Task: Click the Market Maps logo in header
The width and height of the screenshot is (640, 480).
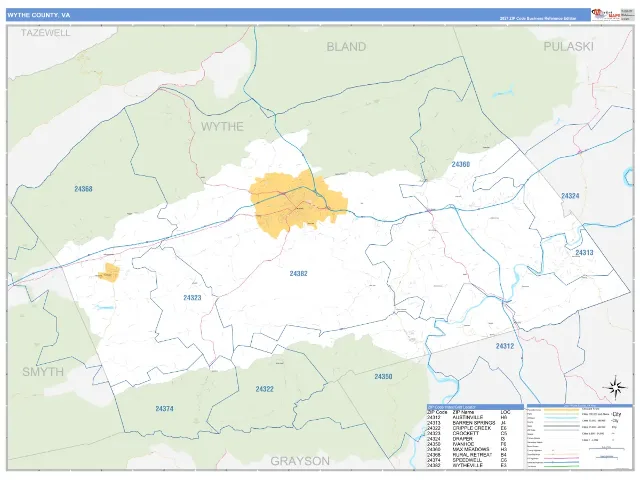Action: coord(605,15)
